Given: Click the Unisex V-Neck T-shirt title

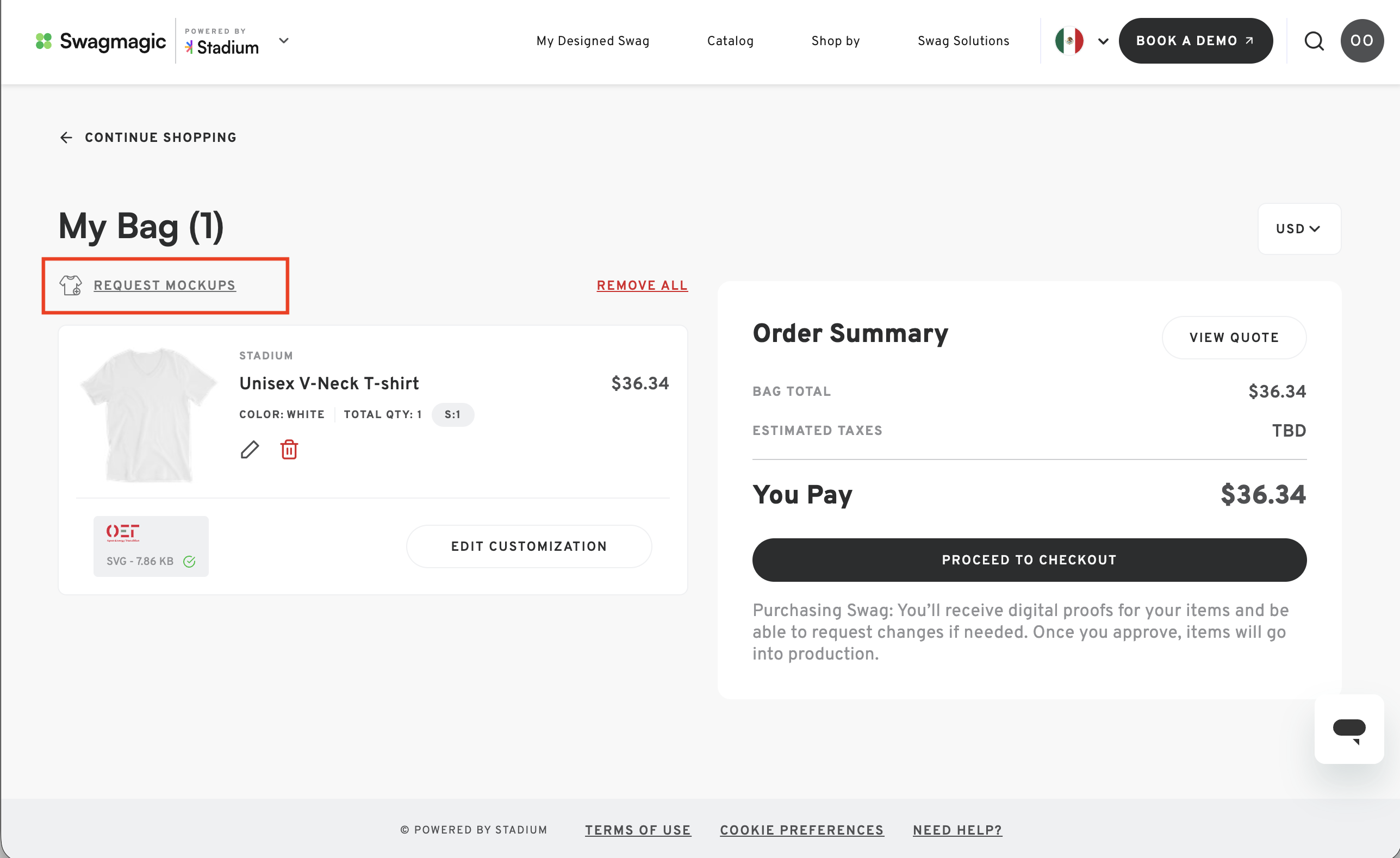Looking at the screenshot, I should (x=329, y=383).
